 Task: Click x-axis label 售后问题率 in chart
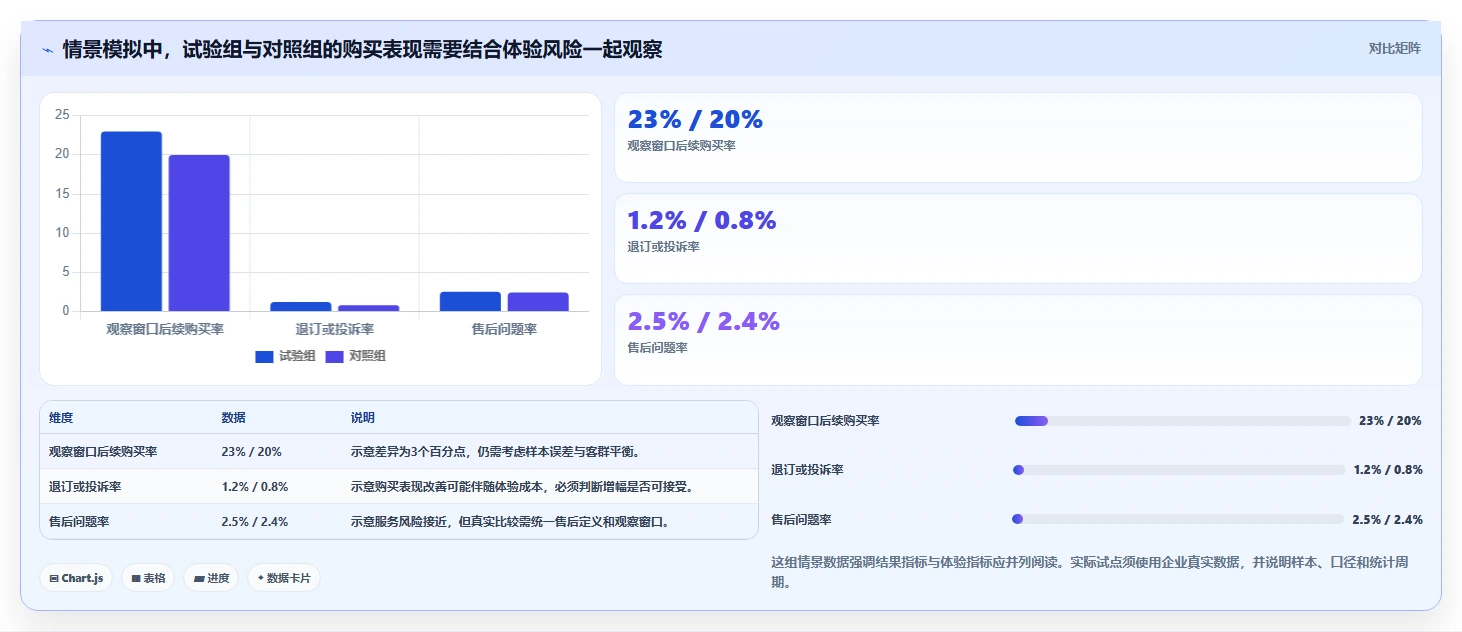click(504, 329)
